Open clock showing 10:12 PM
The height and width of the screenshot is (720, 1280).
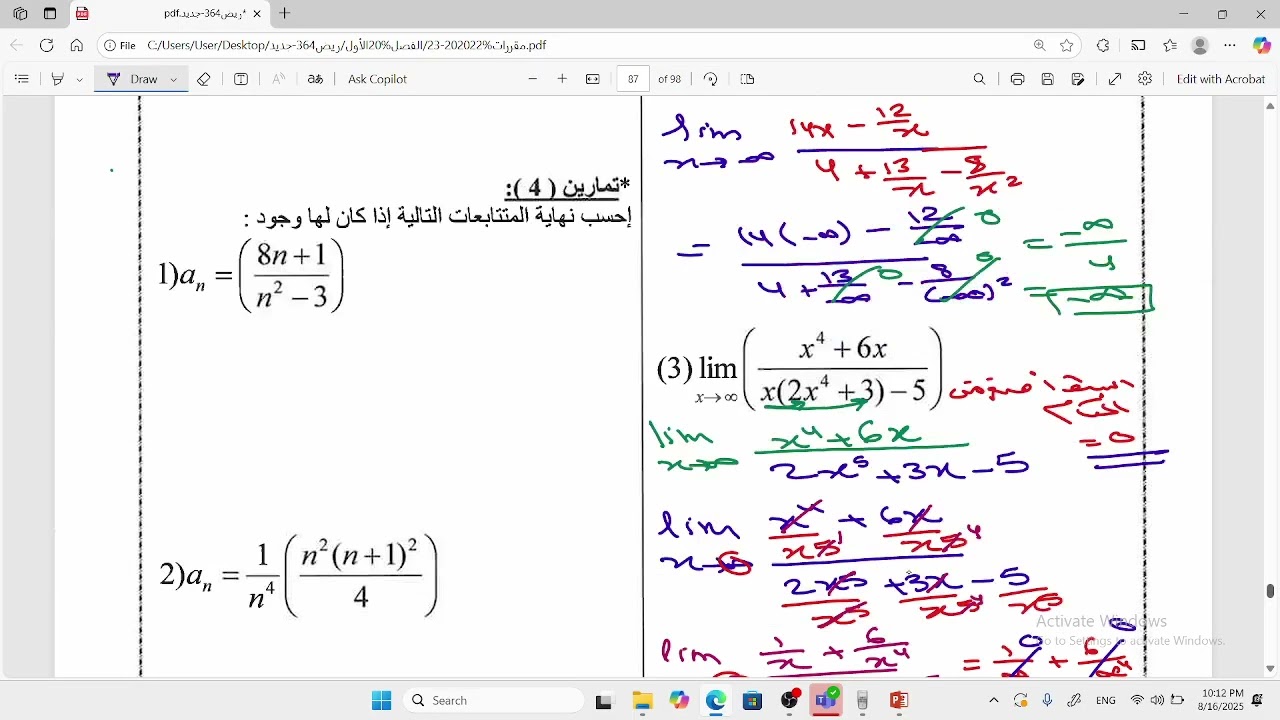(1222, 700)
